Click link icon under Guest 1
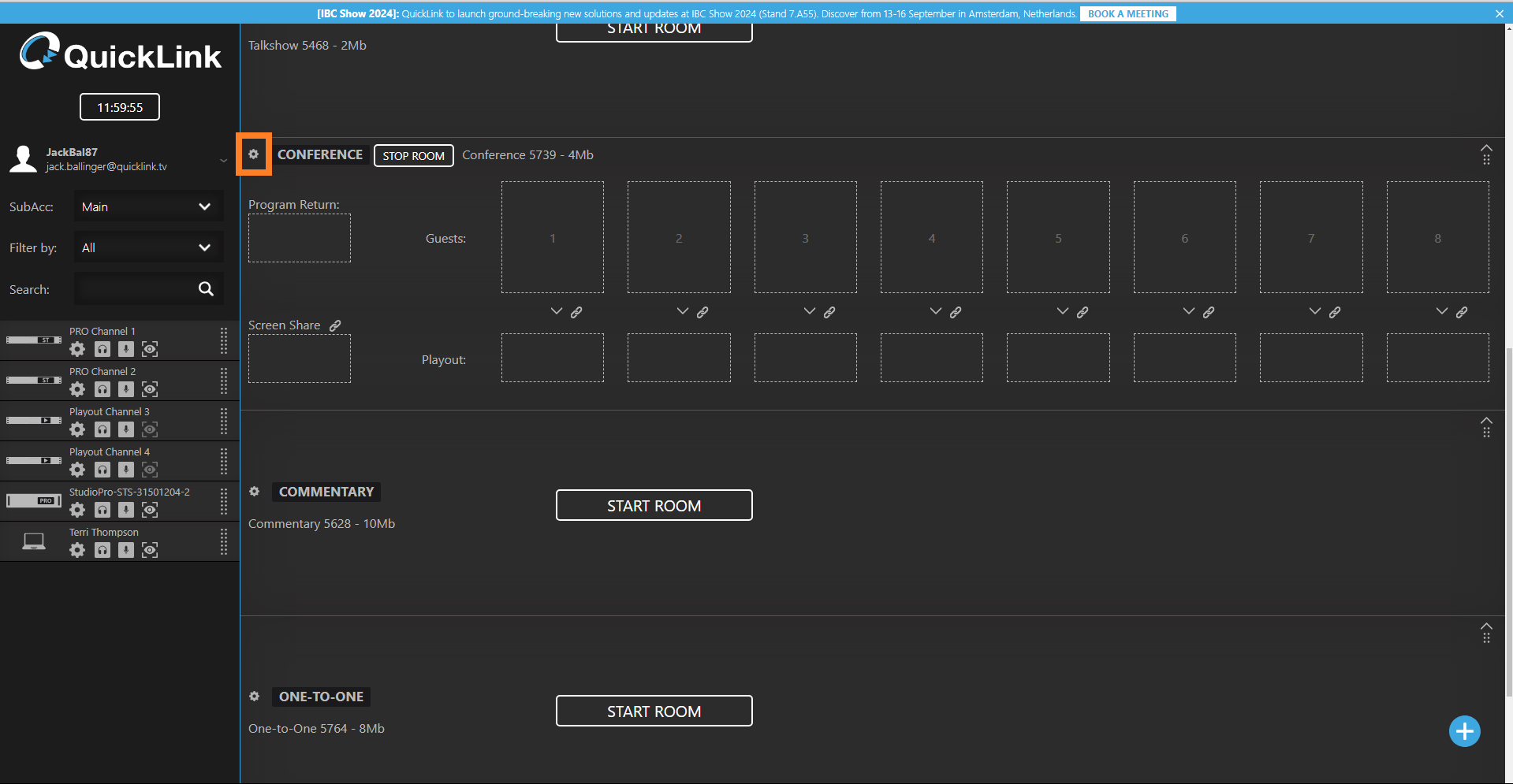The width and height of the screenshot is (1513, 784). point(576,313)
